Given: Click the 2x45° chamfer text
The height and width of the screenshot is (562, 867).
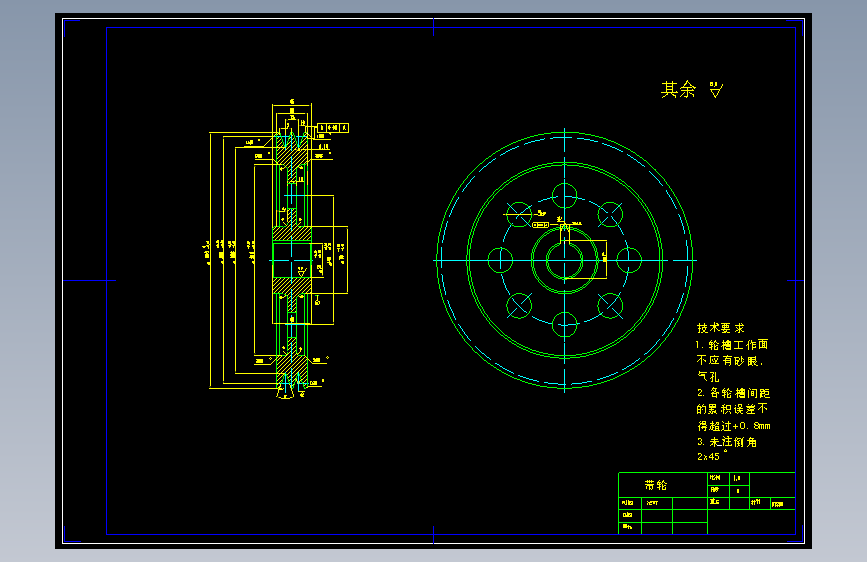Looking at the screenshot, I should [x=712, y=456].
